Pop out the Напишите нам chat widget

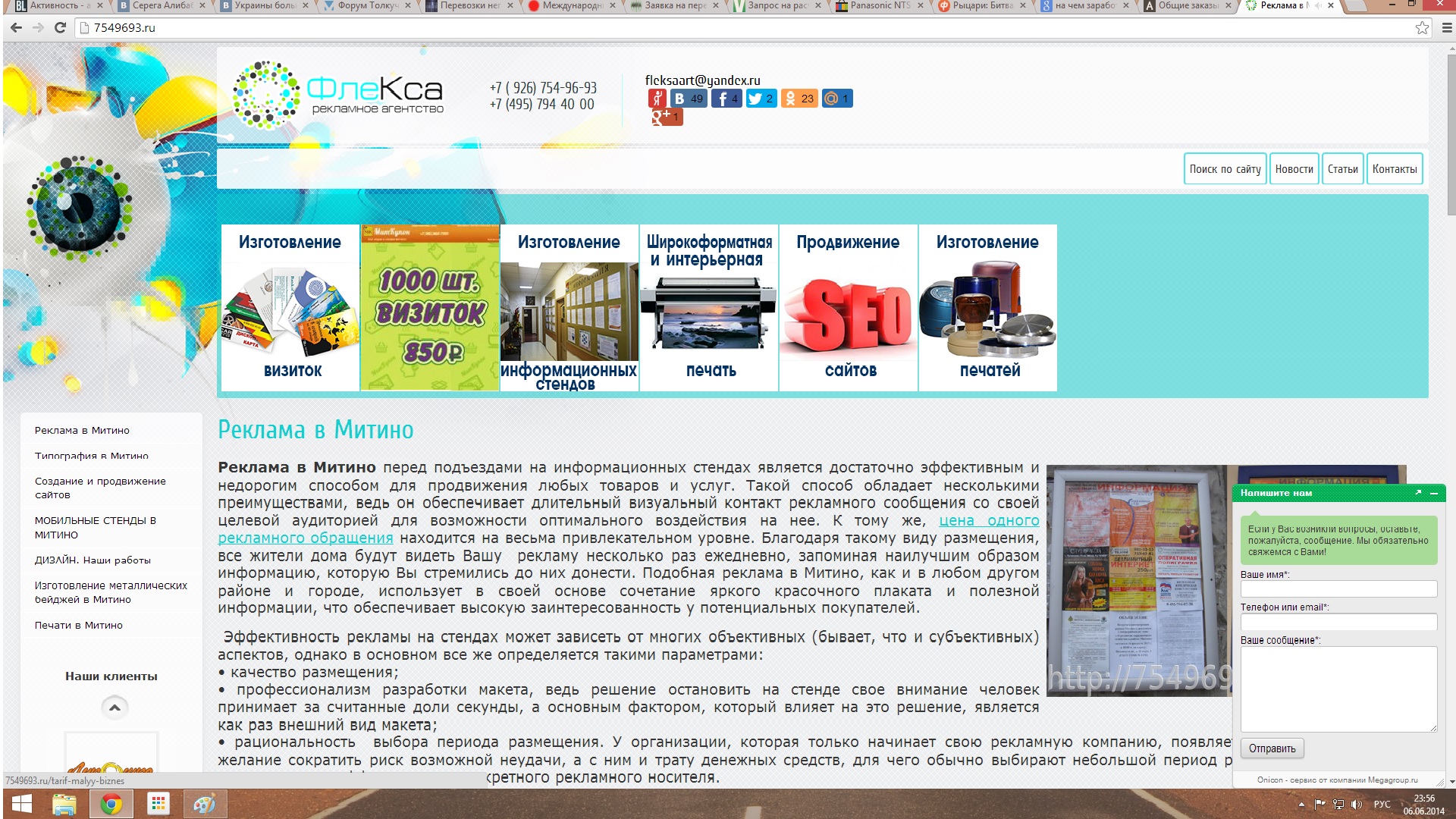(1418, 493)
